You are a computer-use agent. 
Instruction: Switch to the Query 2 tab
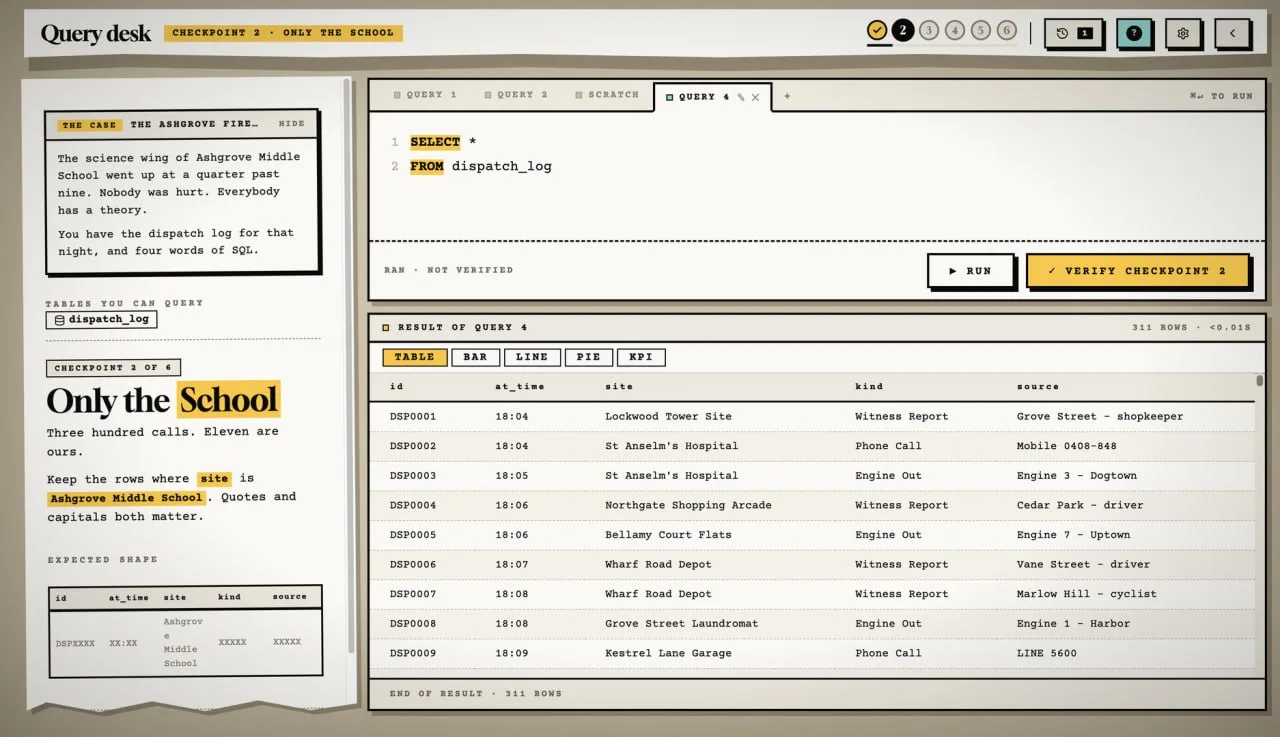pos(516,95)
